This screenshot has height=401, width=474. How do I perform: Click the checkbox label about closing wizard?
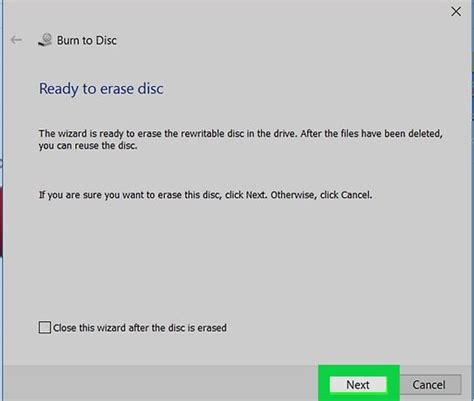pos(140,328)
